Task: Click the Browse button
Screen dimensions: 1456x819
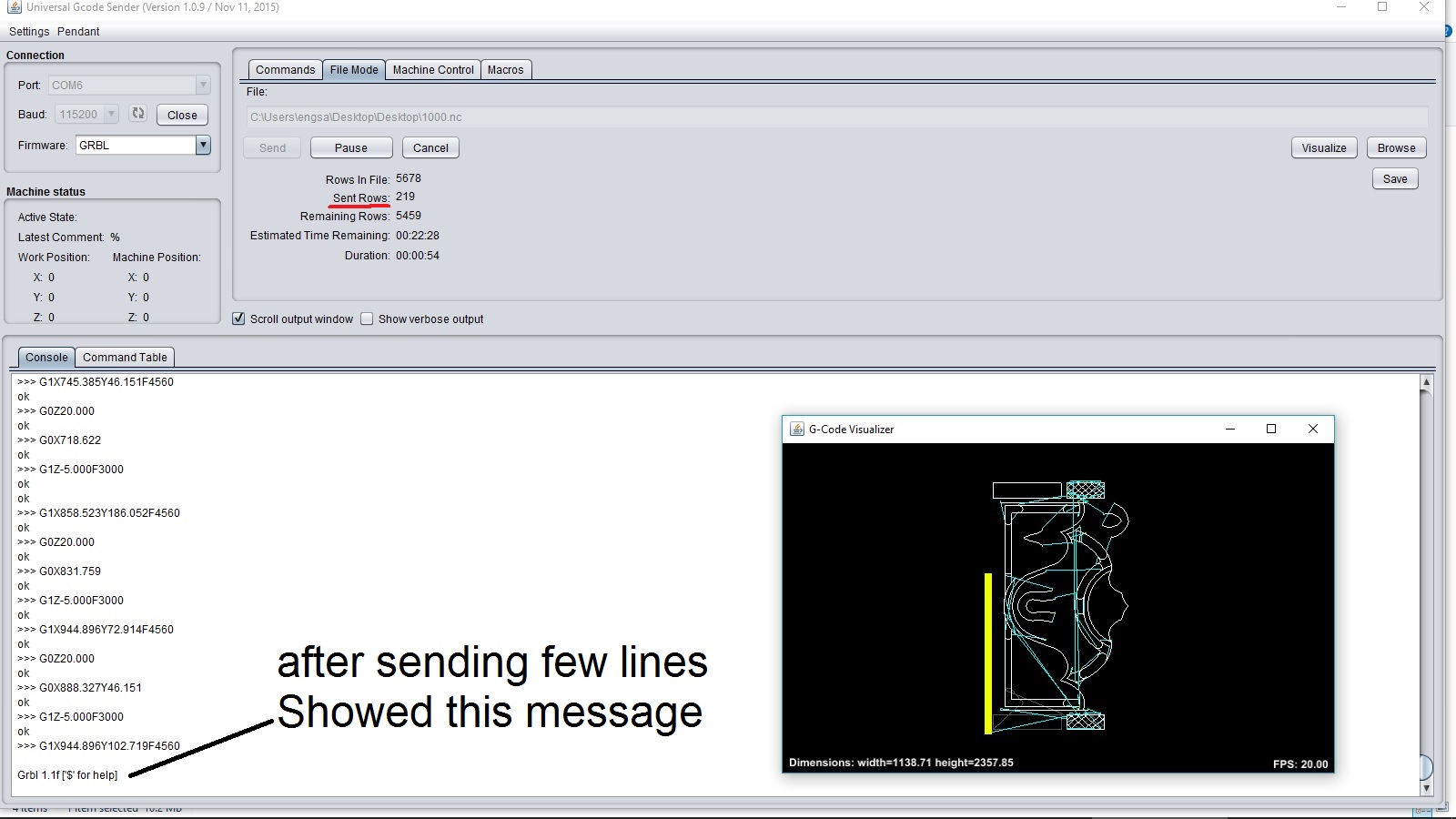Action: 1396,147
